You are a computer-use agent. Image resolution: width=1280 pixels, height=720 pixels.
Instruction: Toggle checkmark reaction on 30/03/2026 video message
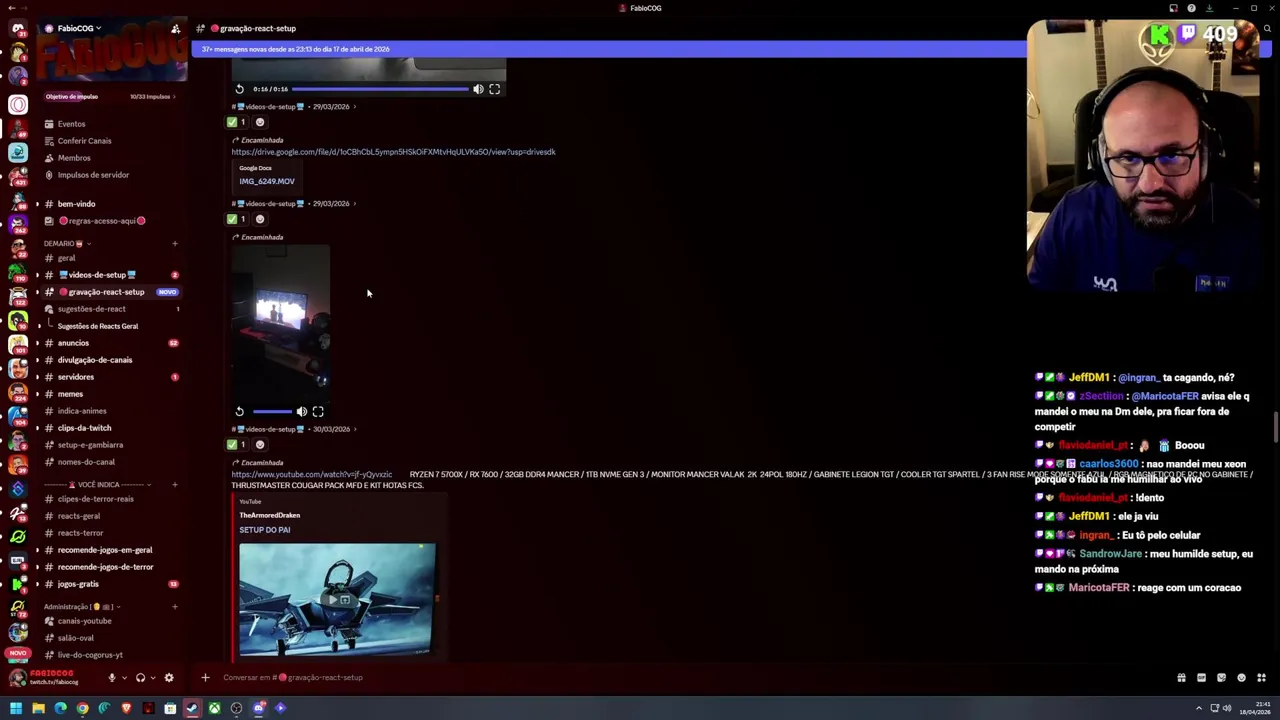pos(238,445)
